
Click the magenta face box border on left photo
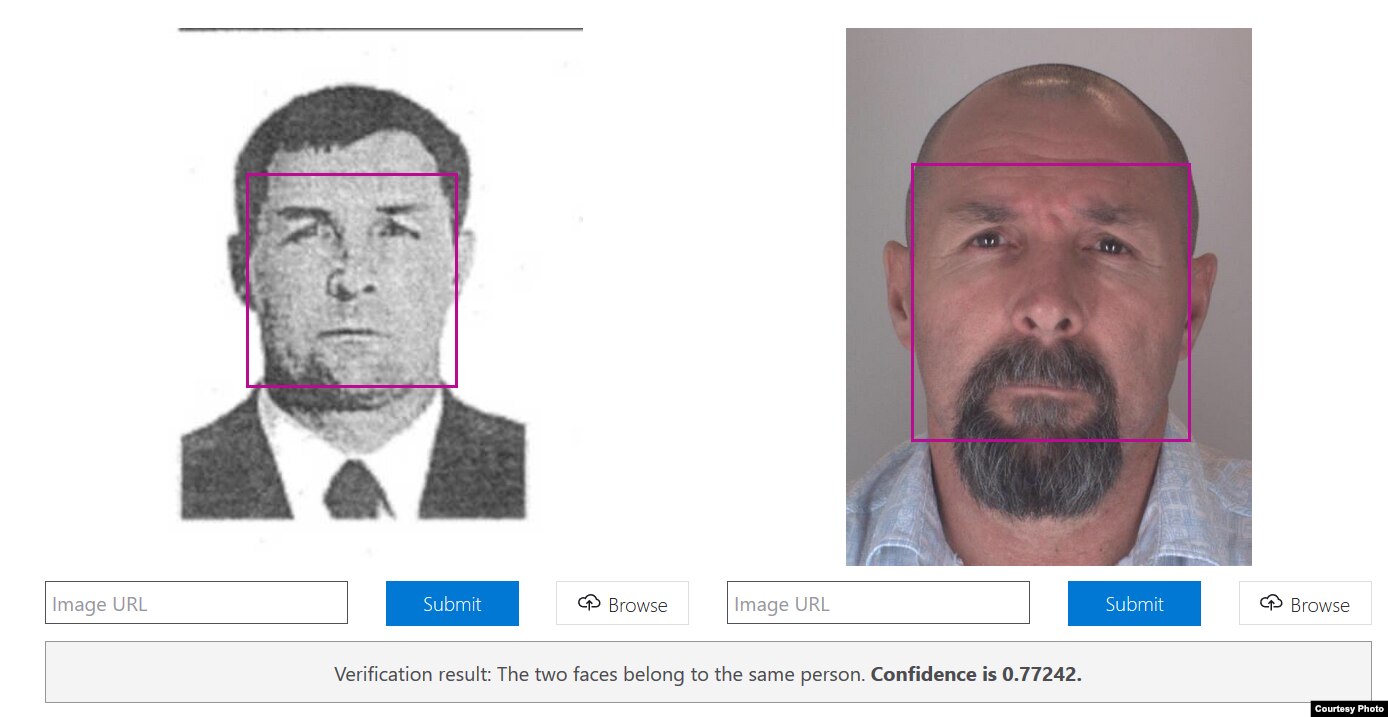247,280
